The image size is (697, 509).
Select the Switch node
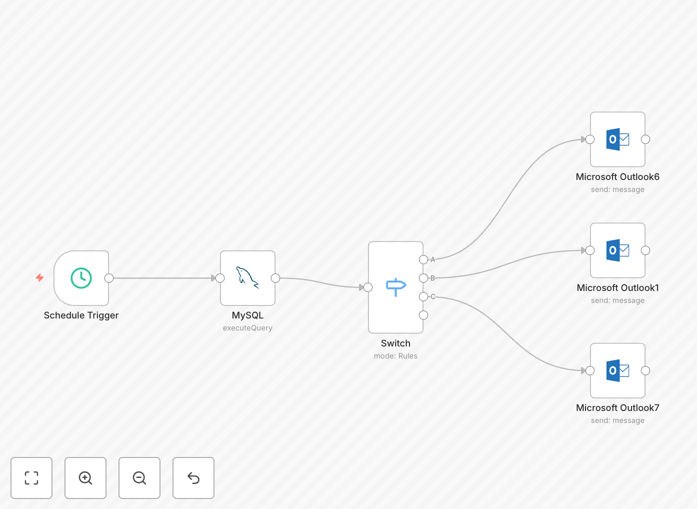pyautogui.click(x=396, y=287)
